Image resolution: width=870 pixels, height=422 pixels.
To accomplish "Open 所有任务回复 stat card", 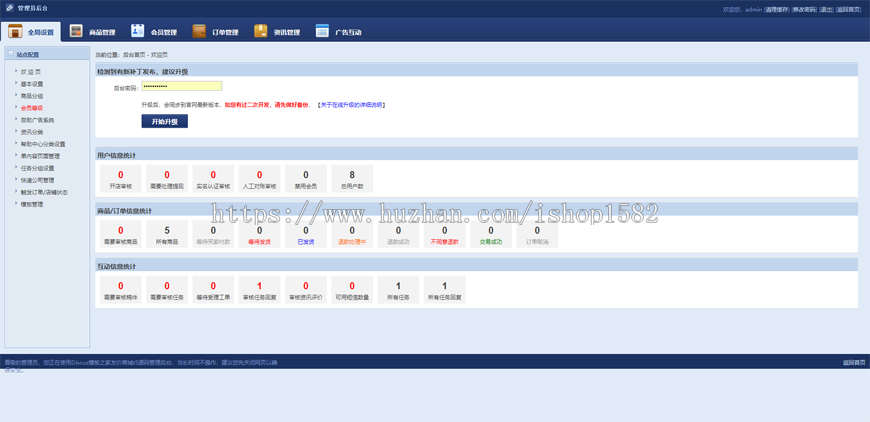I will pyautogui.click(x=444, y=289).
